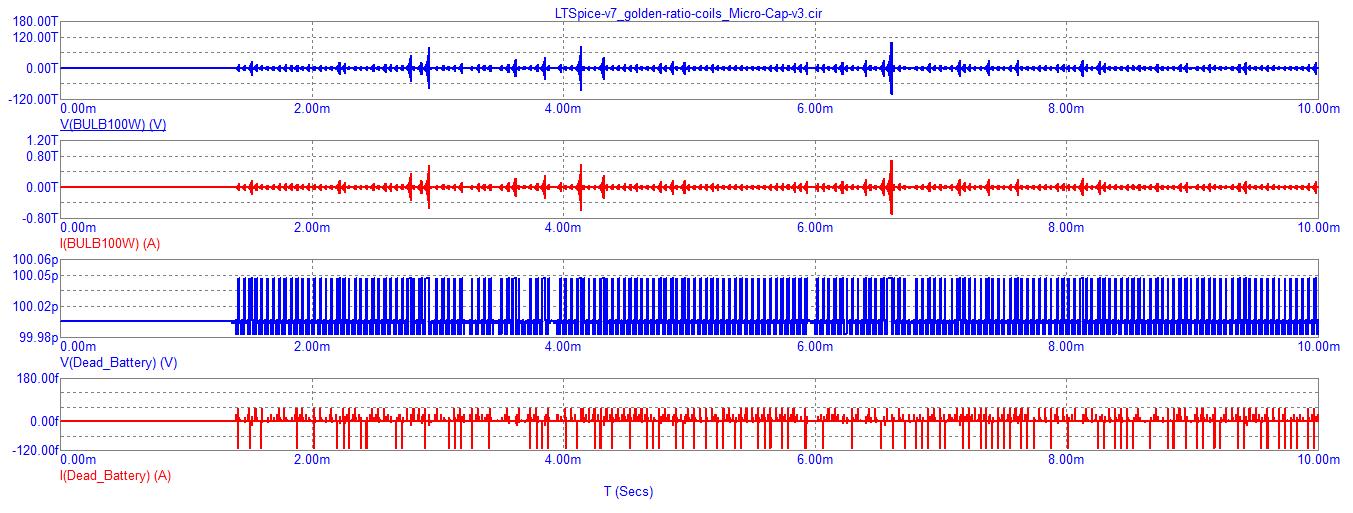
Task: Click the 4.00m tick below the I(BULB100W) plot
Action: 562,227
